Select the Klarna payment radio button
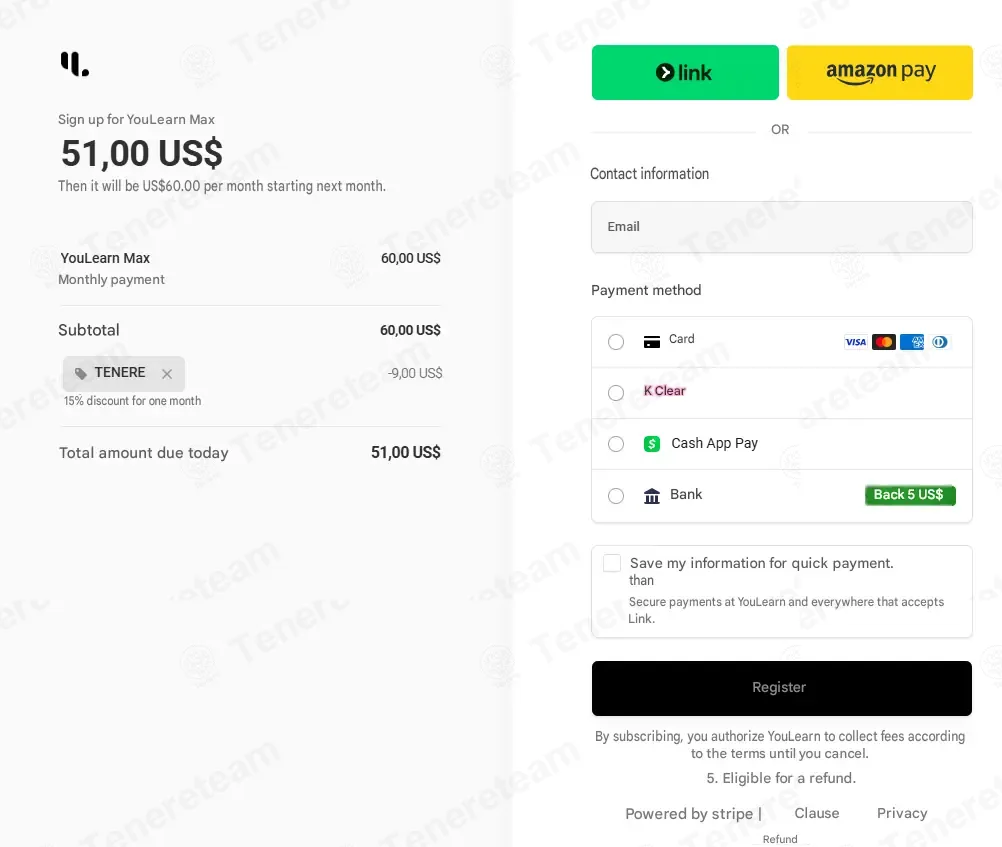The image size is (1002, 847). pyautogui.click(x=616, y=392)
